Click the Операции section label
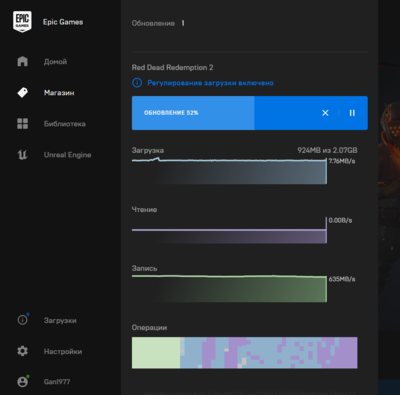The height and width of the screenshot is (395, 400). [149, 328]
